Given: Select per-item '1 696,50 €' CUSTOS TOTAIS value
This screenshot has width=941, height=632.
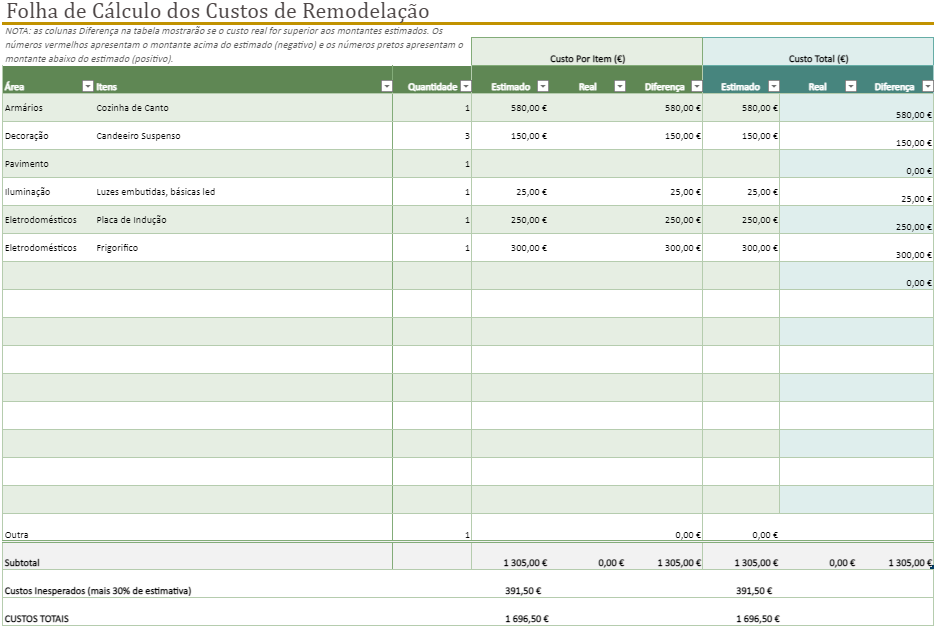Looking at the screenshot, I should (527, 619).
